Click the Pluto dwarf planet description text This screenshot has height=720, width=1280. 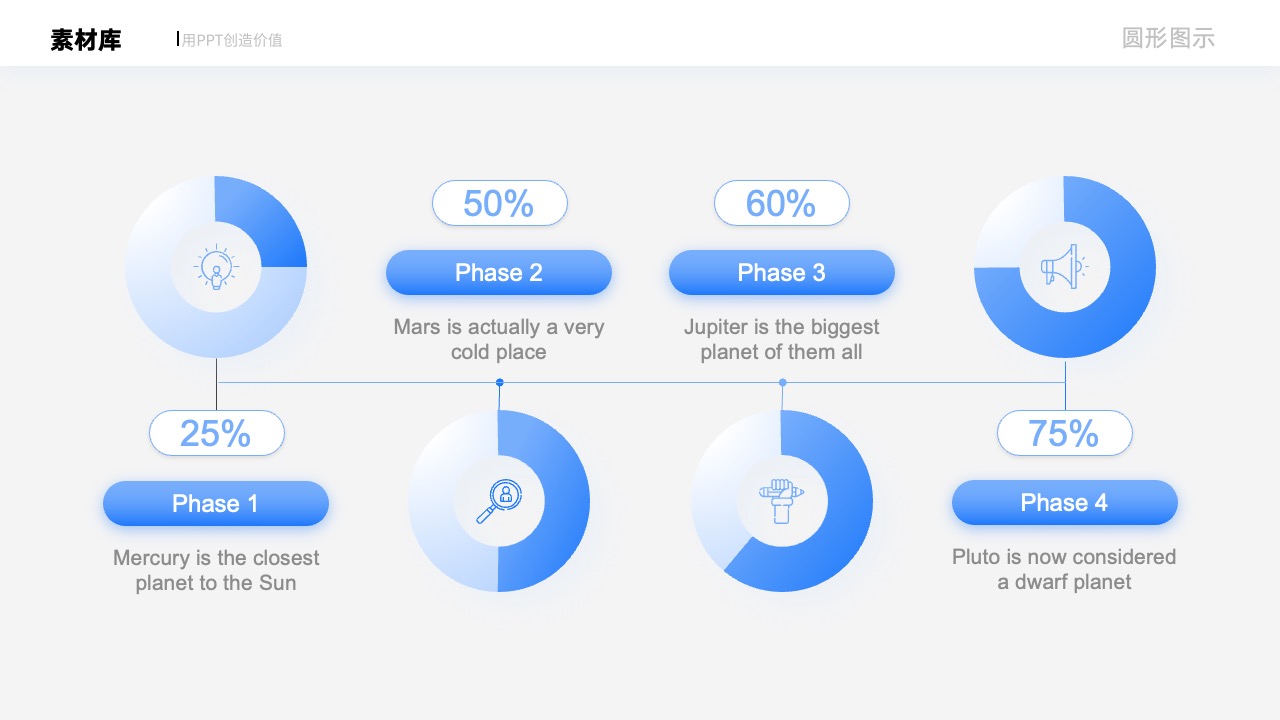point(1064,569)
